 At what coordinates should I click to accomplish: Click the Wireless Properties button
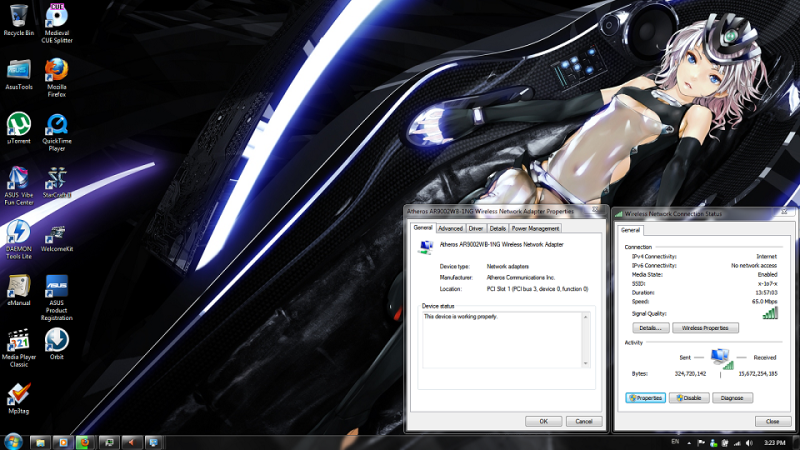tap(706, 328)
